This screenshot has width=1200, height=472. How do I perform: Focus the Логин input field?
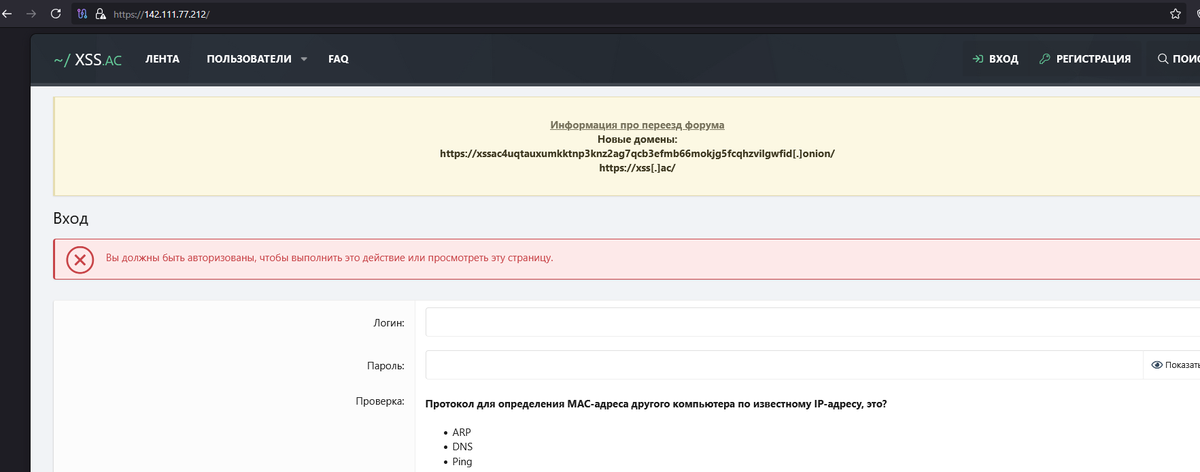pyautogui.click(x=812, y=323)
